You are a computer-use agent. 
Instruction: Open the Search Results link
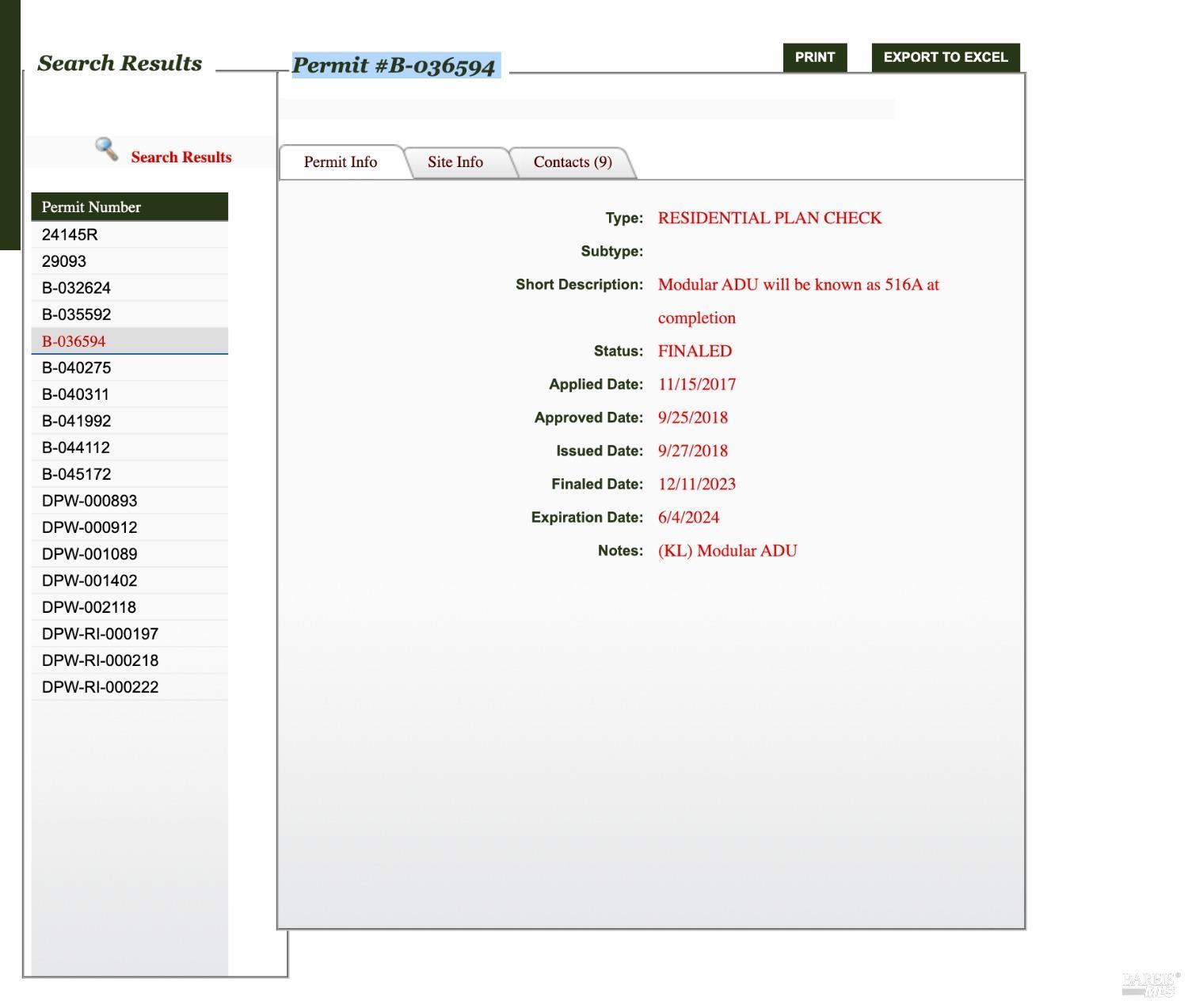coord(181,158)
